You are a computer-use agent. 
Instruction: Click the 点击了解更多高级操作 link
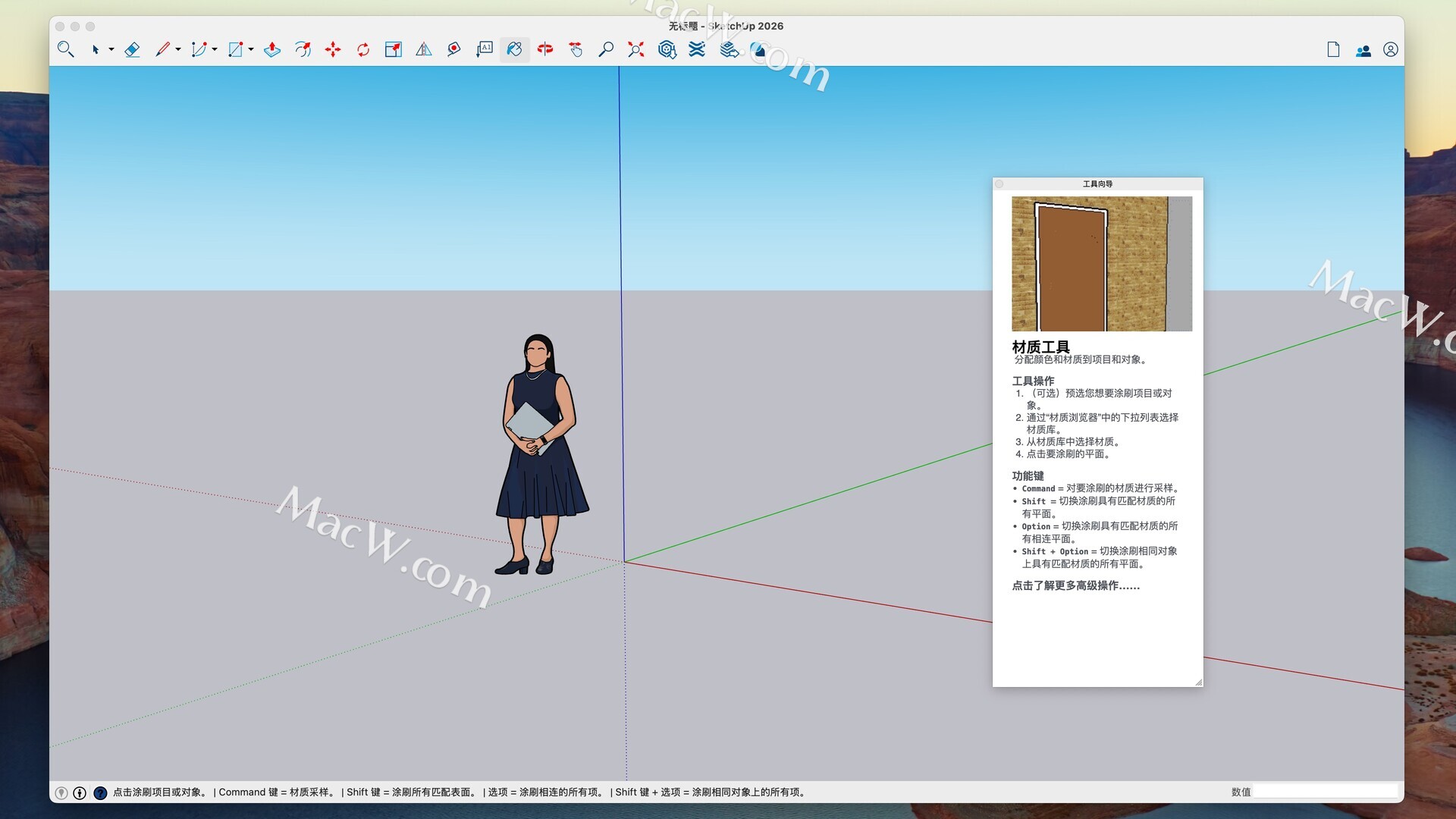tap(1075, 585)
